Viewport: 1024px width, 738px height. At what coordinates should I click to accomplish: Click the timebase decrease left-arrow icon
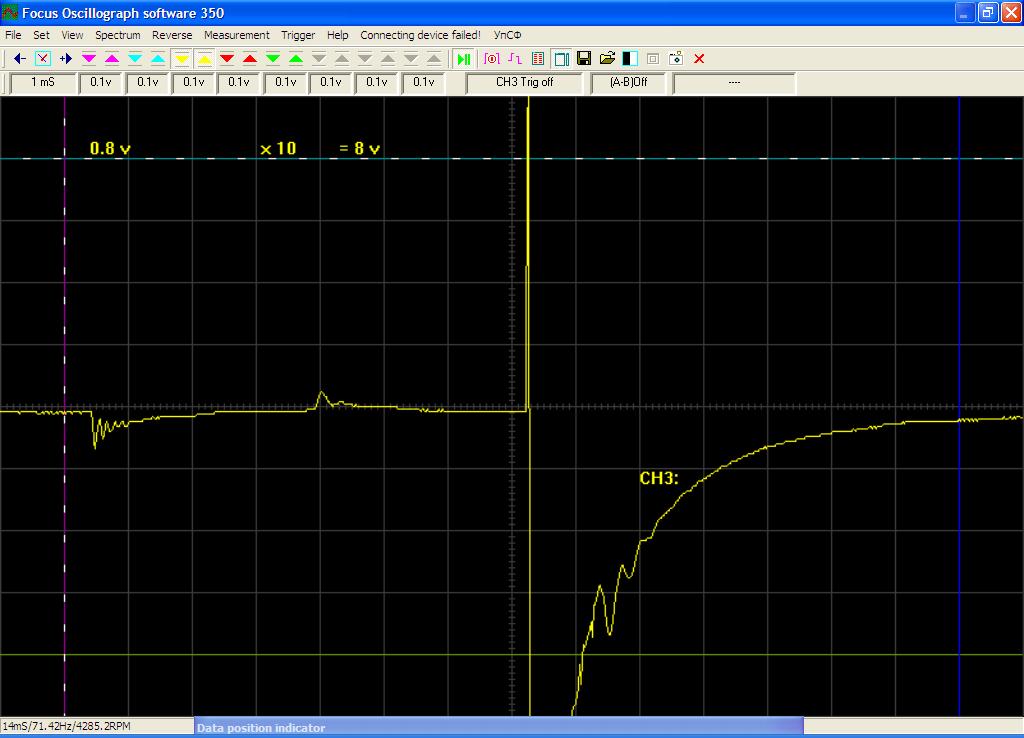click(x=20, y=59)
